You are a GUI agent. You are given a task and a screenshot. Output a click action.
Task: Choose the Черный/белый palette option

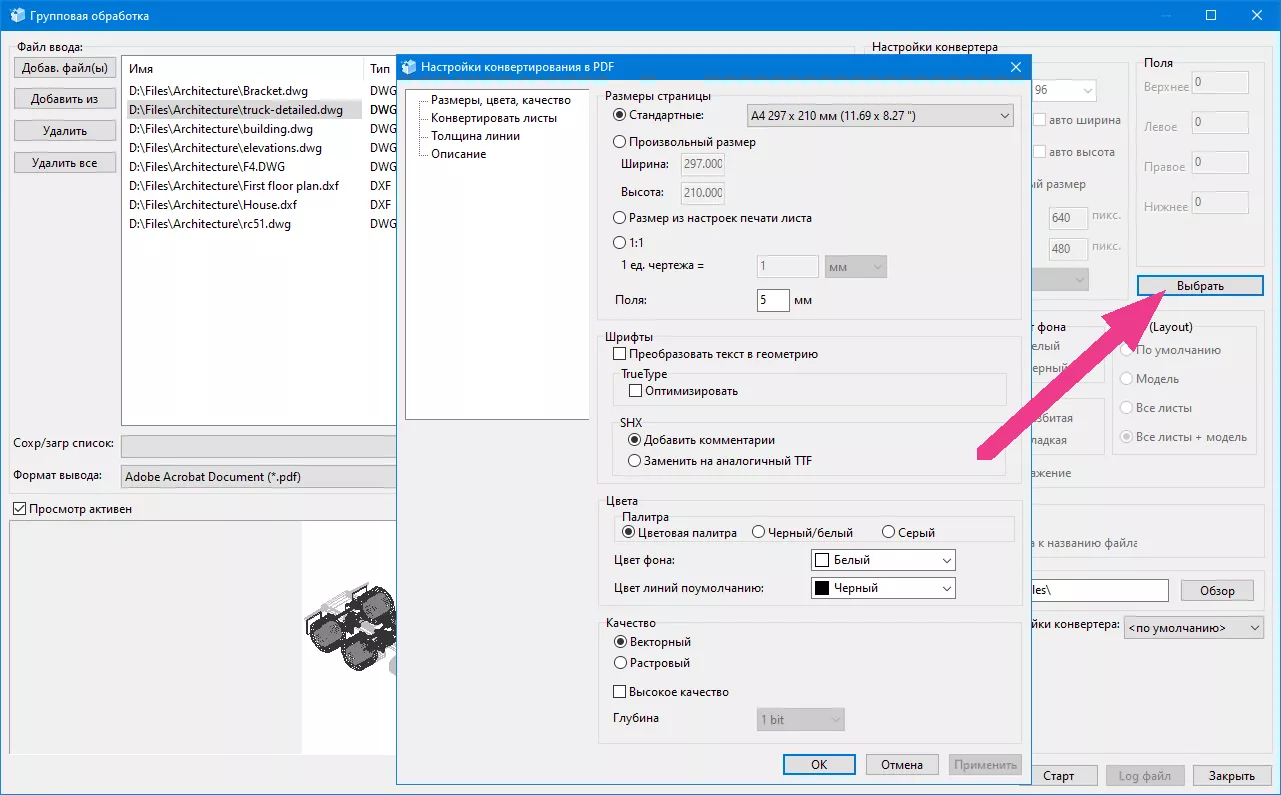758,533
